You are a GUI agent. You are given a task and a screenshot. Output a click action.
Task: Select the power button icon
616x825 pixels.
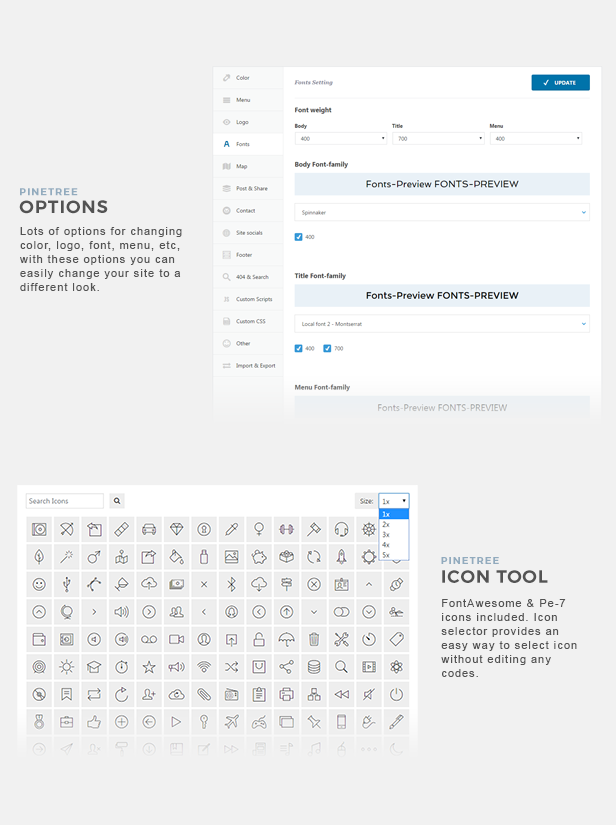point(396,694)
